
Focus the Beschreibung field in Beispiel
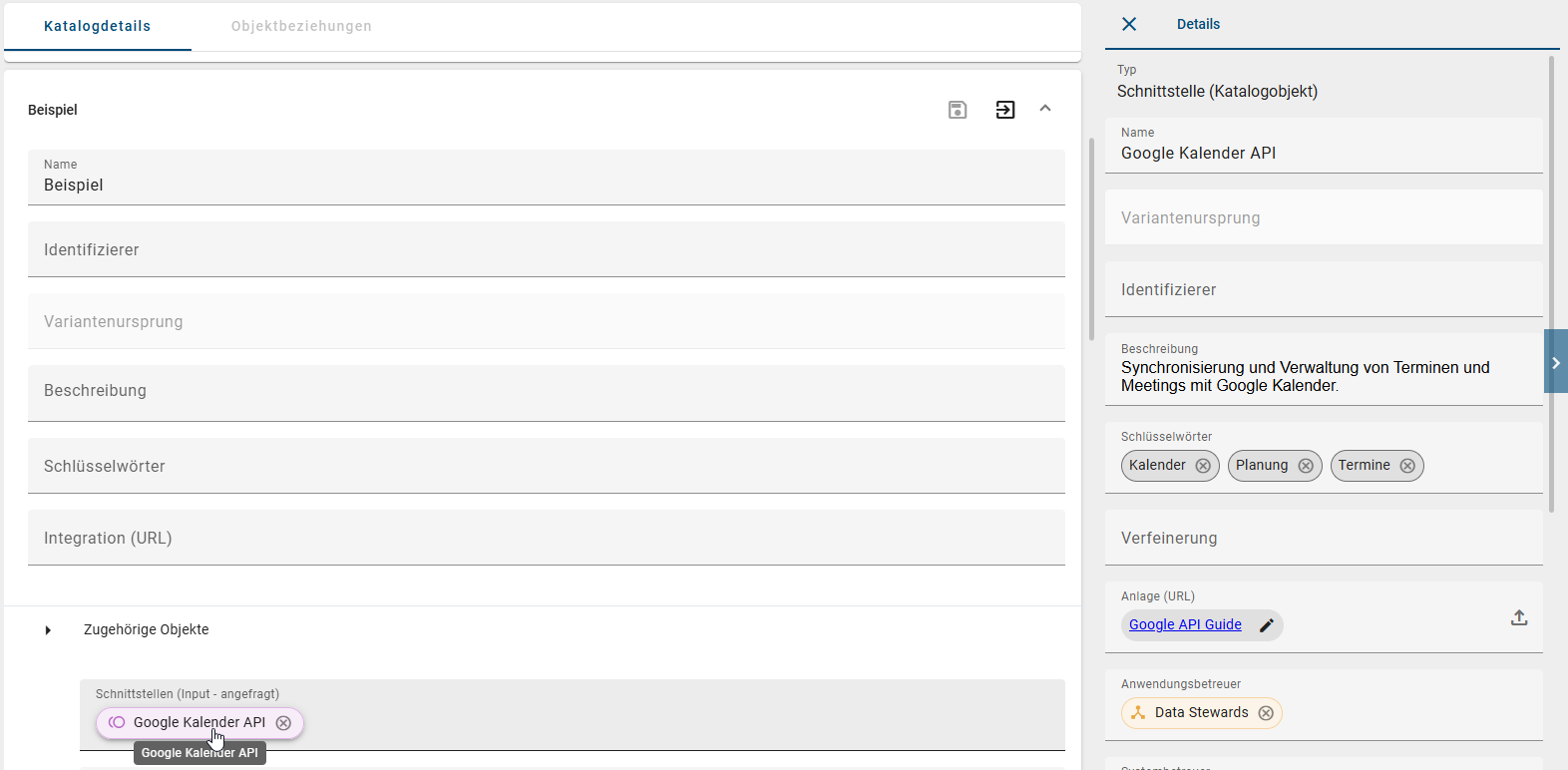click(546, 392)
